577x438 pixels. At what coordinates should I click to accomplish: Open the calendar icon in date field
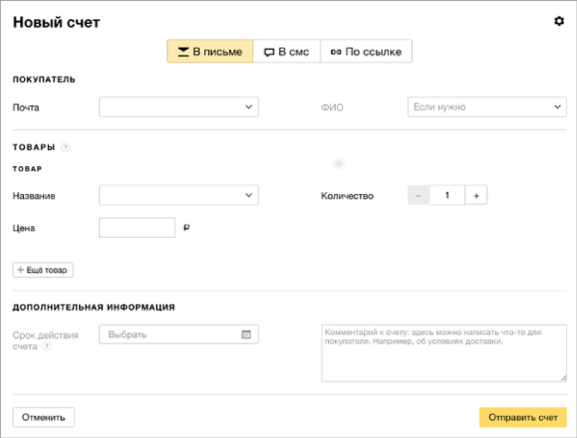click(246, 334)
